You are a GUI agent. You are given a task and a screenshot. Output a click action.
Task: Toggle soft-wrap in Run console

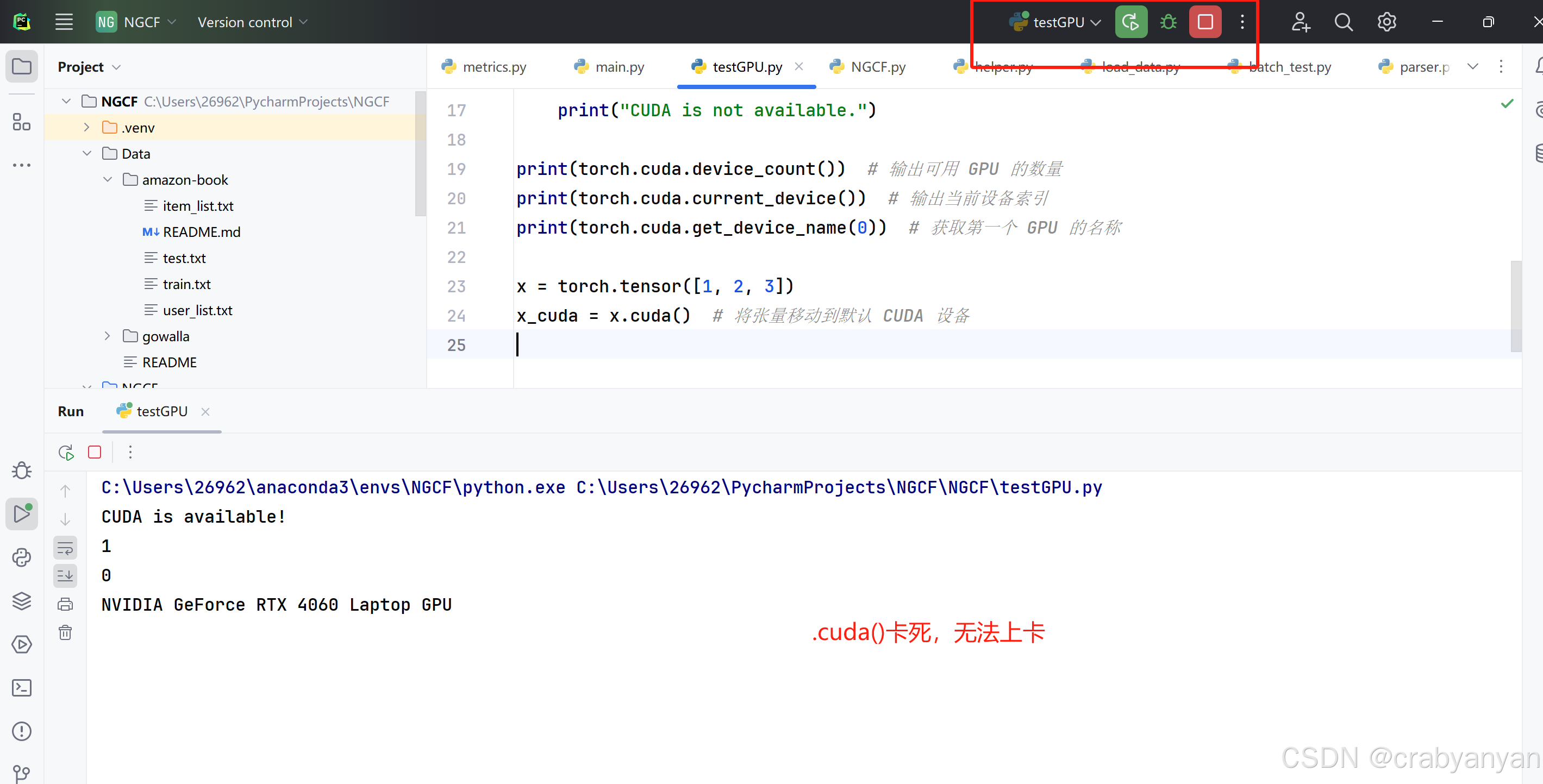tap(65, 548)
